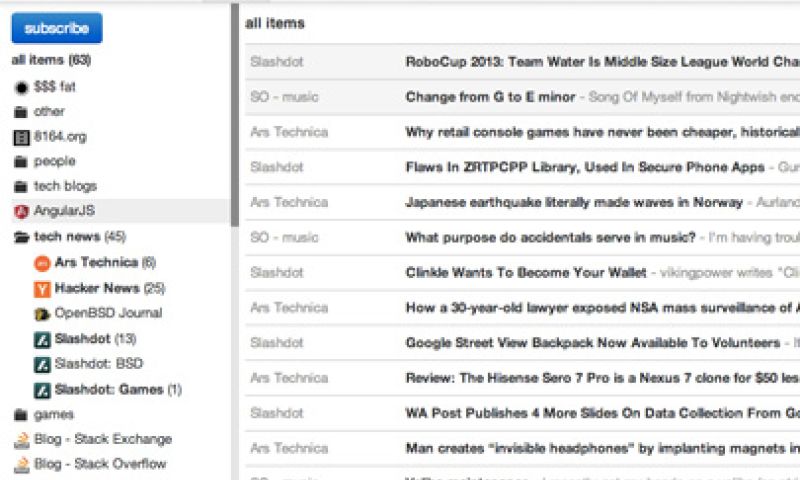Open 'What purpose do accidentals serve' item
This screenshot has width=800, height=480.
point(551,238)
